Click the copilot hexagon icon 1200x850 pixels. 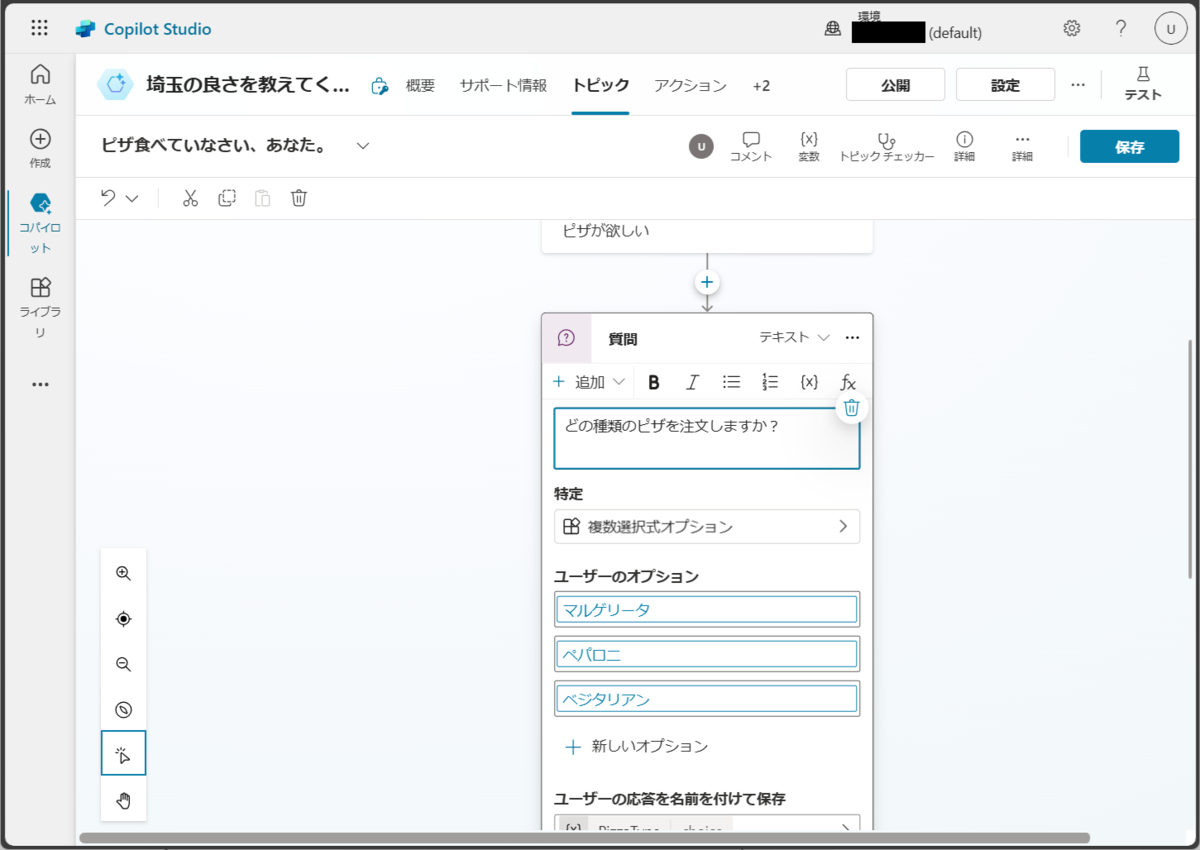tap(115, 85)
